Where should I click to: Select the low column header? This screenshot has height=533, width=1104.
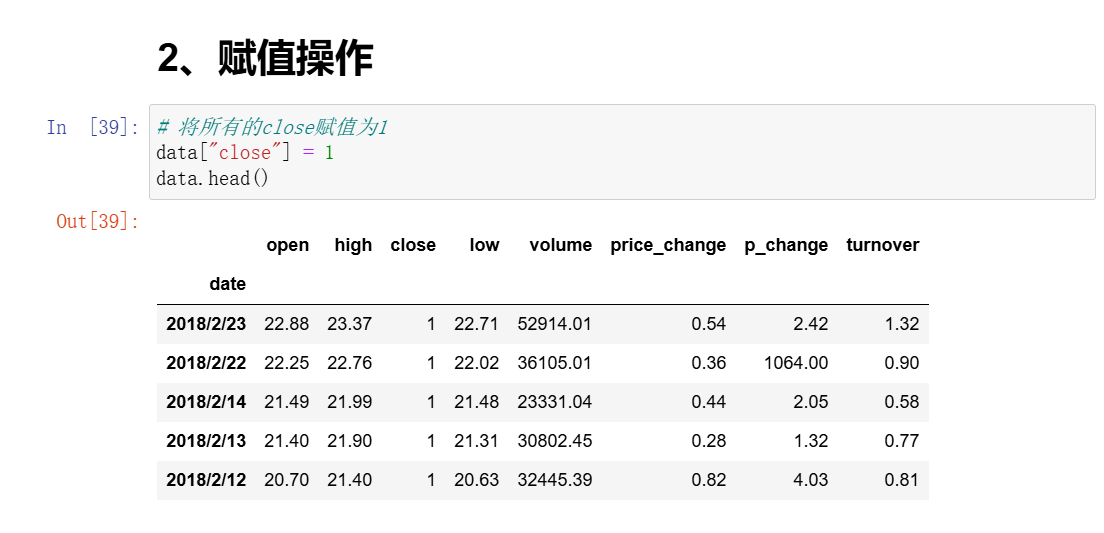[484, 245]
